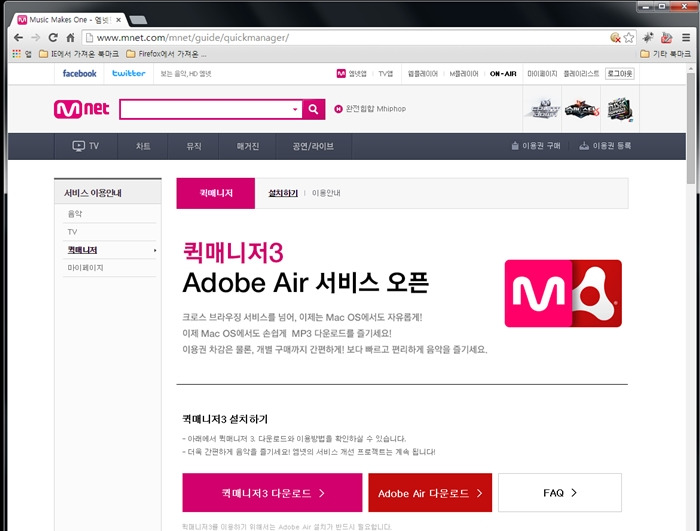
Task: Click the vertical page scrollbar thumb
Action: [x=691, y=129]
